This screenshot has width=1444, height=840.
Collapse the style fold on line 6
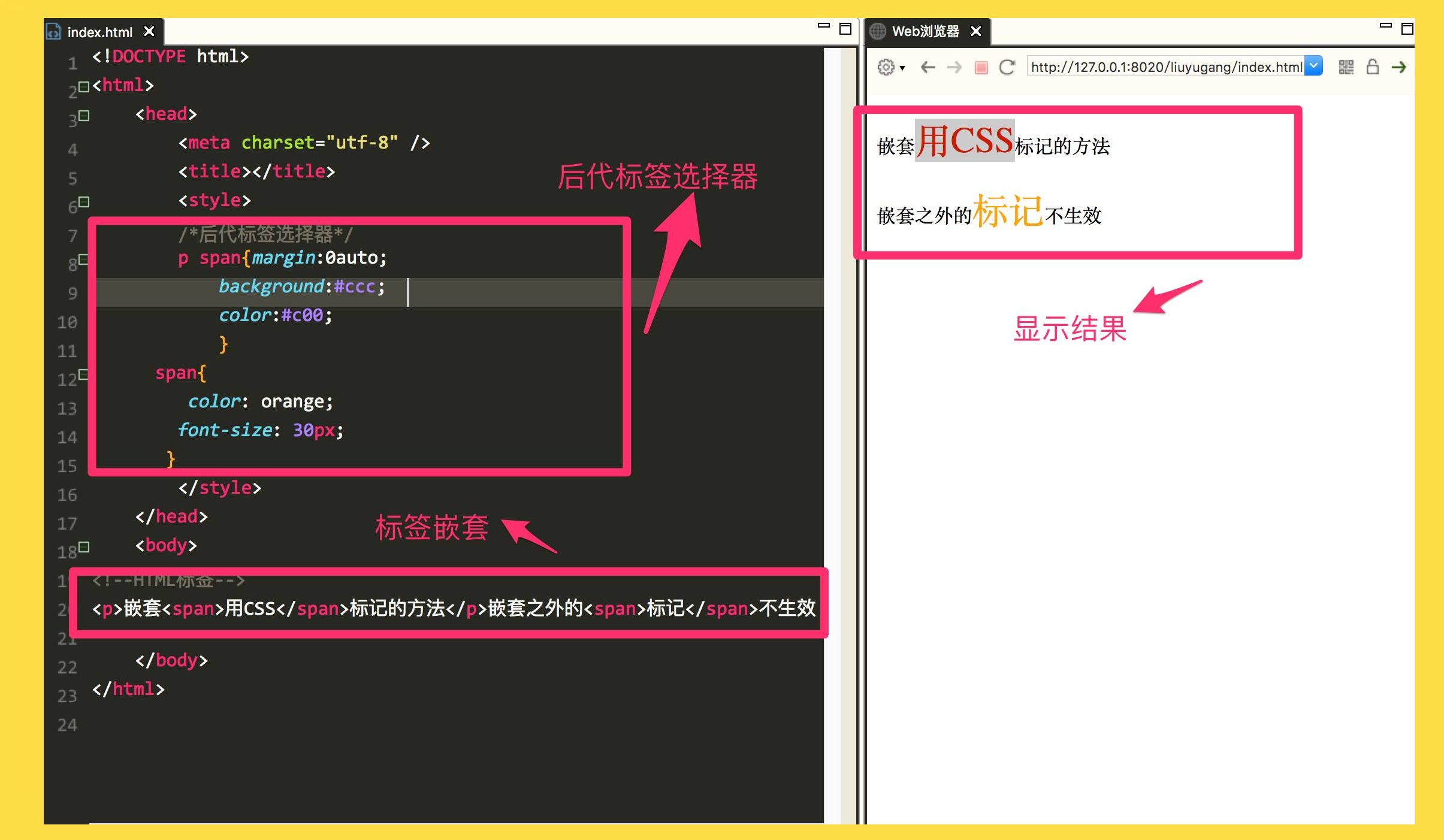click(x=84, y=202)
